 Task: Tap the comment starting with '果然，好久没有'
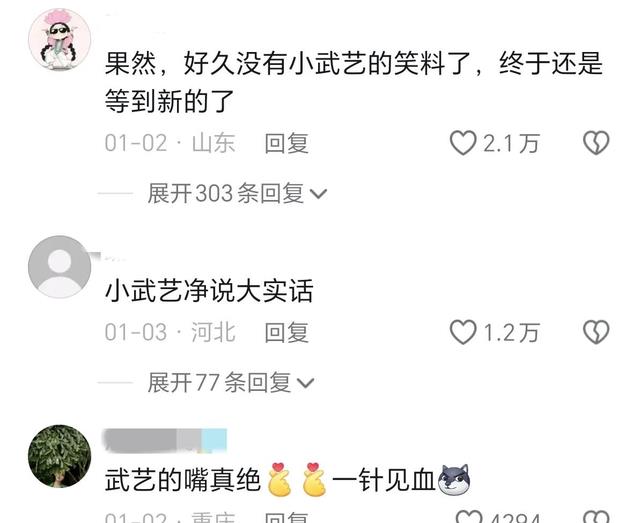[353, 82]
